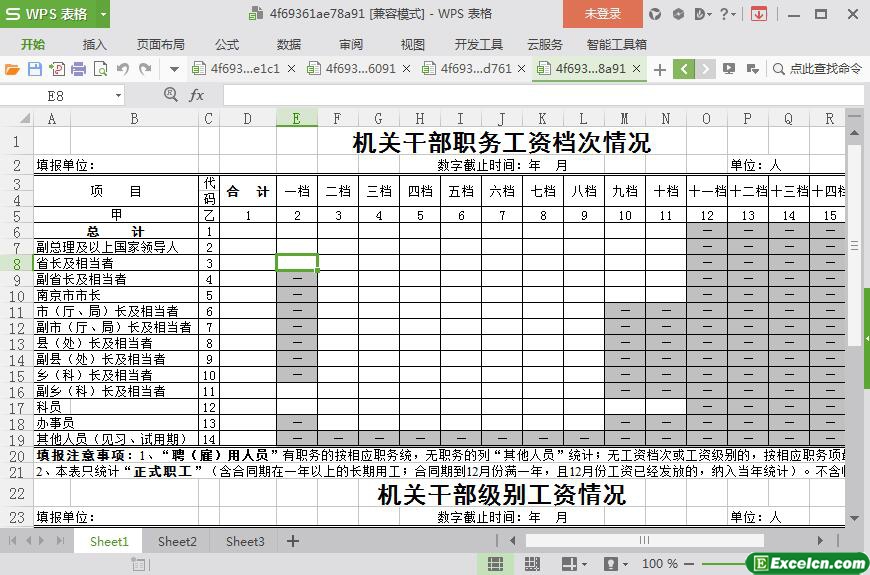Viewport: 870px width, 575px height.
Task: Click the red download icon in title bar
Action: [758, 14]
